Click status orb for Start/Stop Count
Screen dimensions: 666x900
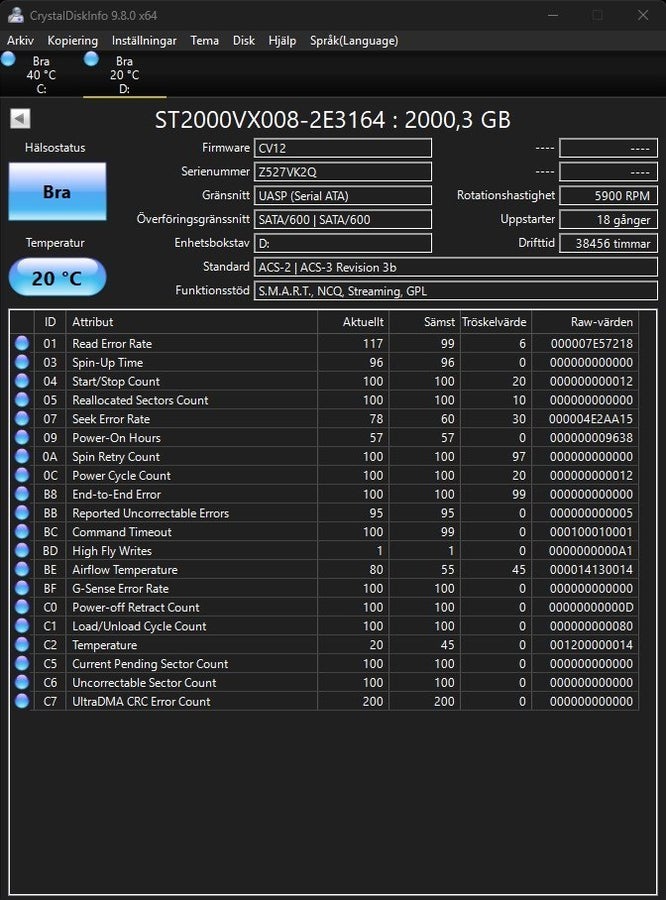click(22, 381)
